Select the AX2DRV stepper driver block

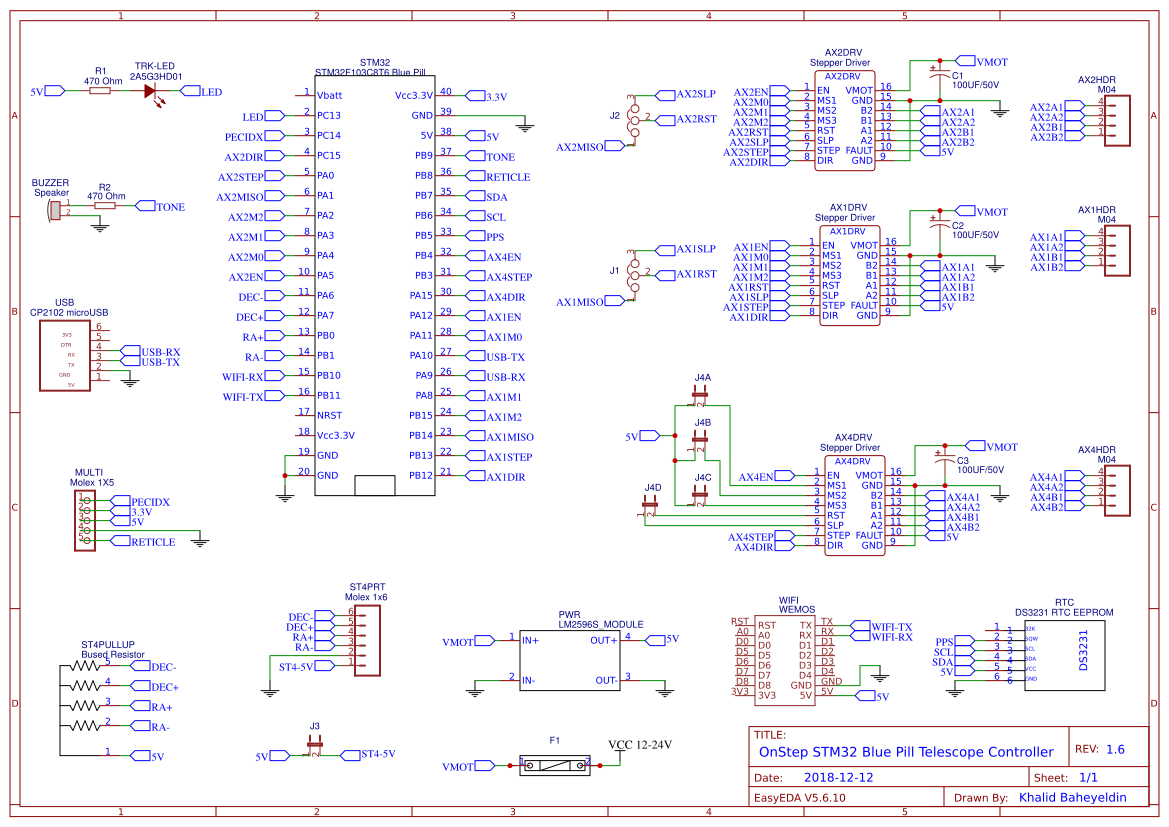(x=844, y=120)
